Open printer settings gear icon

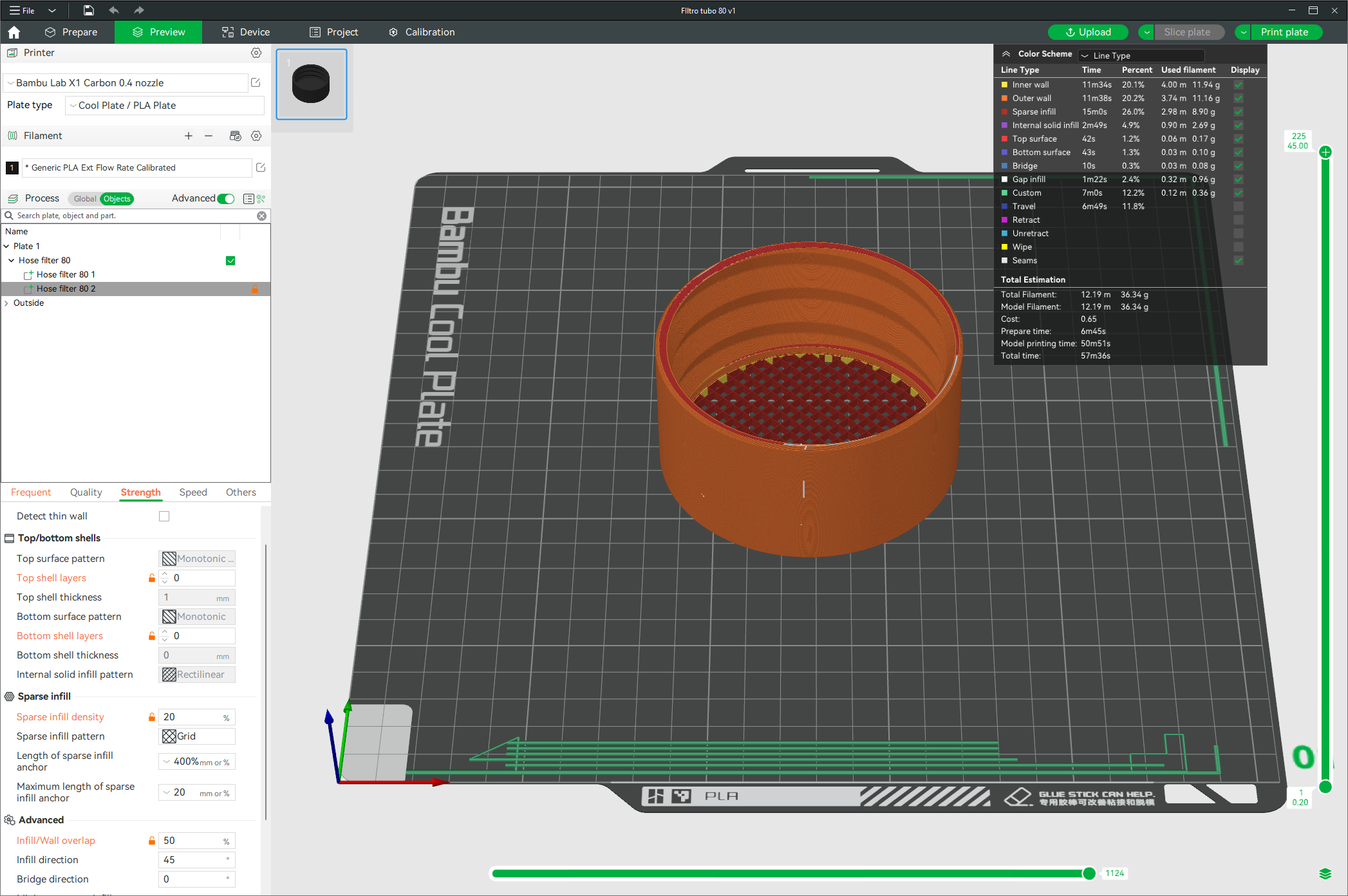pos(256,53)
